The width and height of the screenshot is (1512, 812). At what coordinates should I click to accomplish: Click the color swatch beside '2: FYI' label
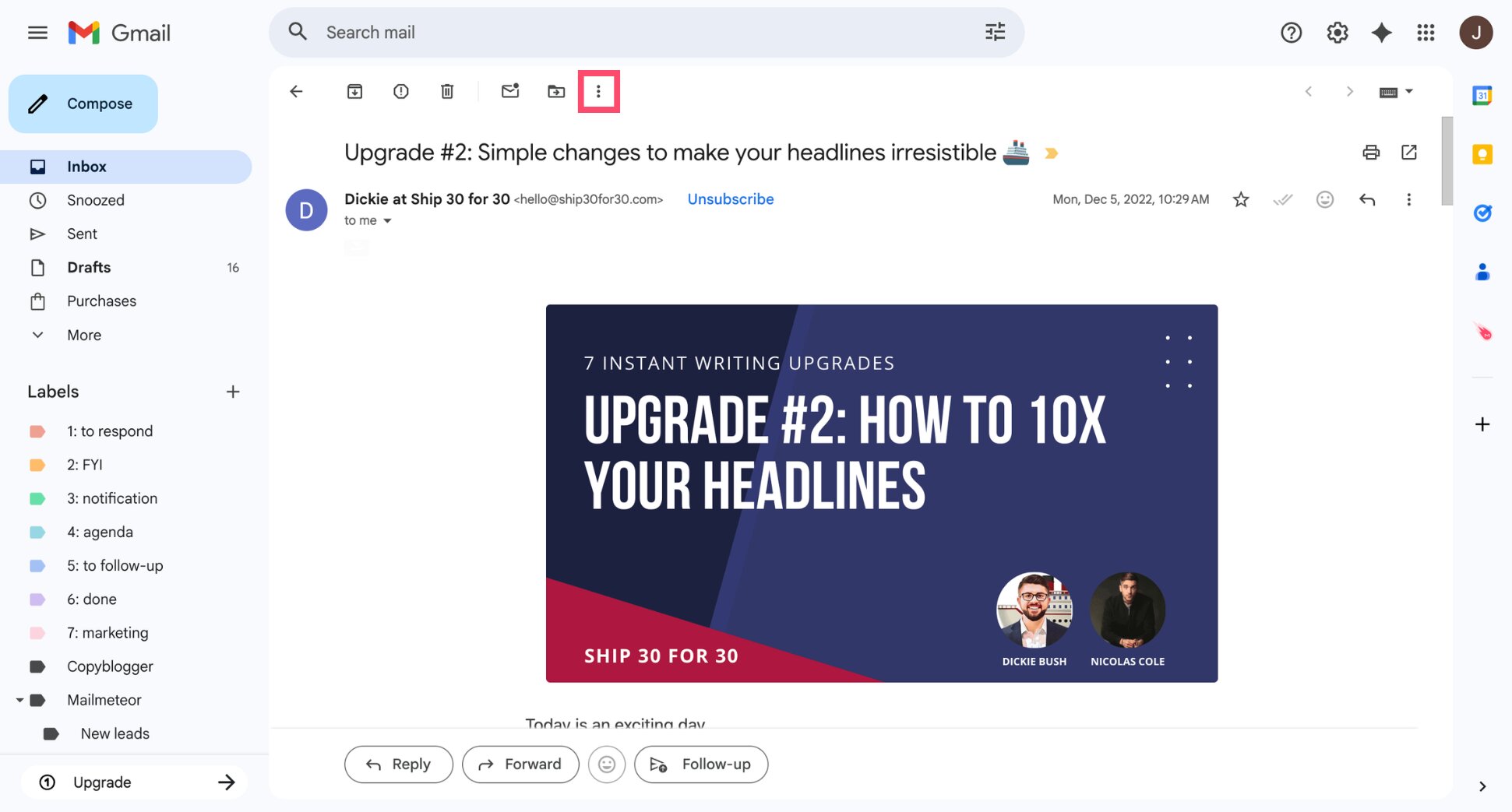[x=37, y=464]
